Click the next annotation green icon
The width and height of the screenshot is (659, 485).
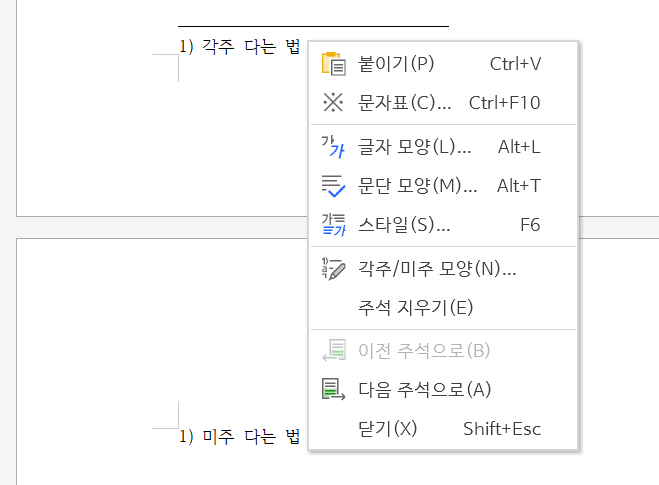point(334,389)
